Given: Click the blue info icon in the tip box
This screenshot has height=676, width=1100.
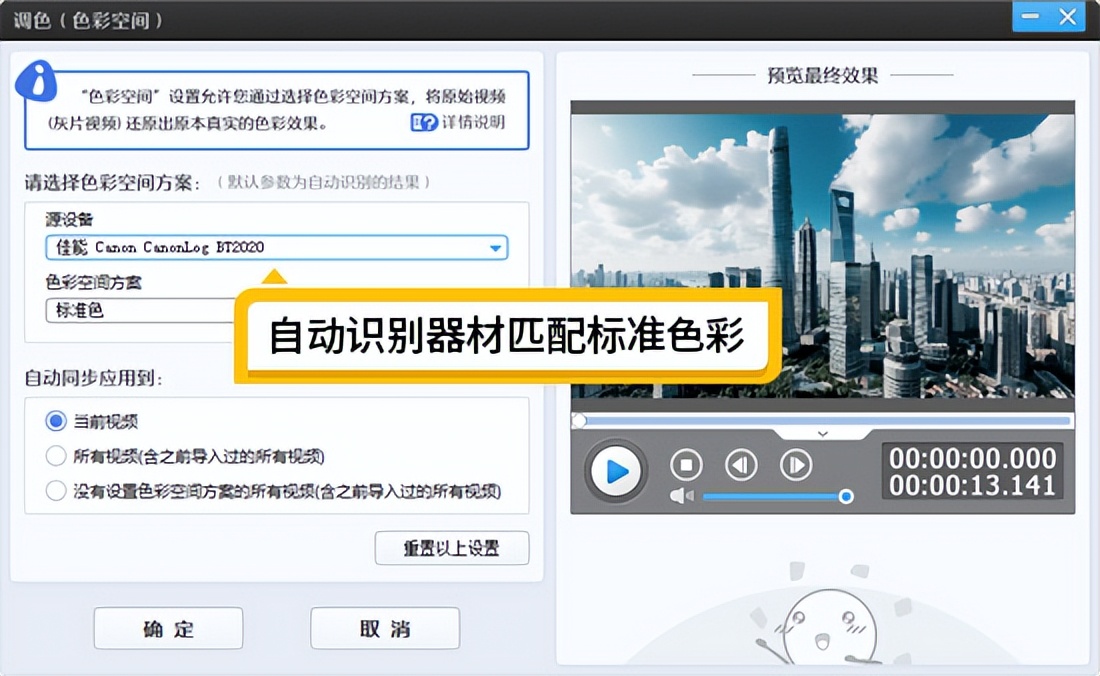Looking at the screenshot, I should [37, 79].
